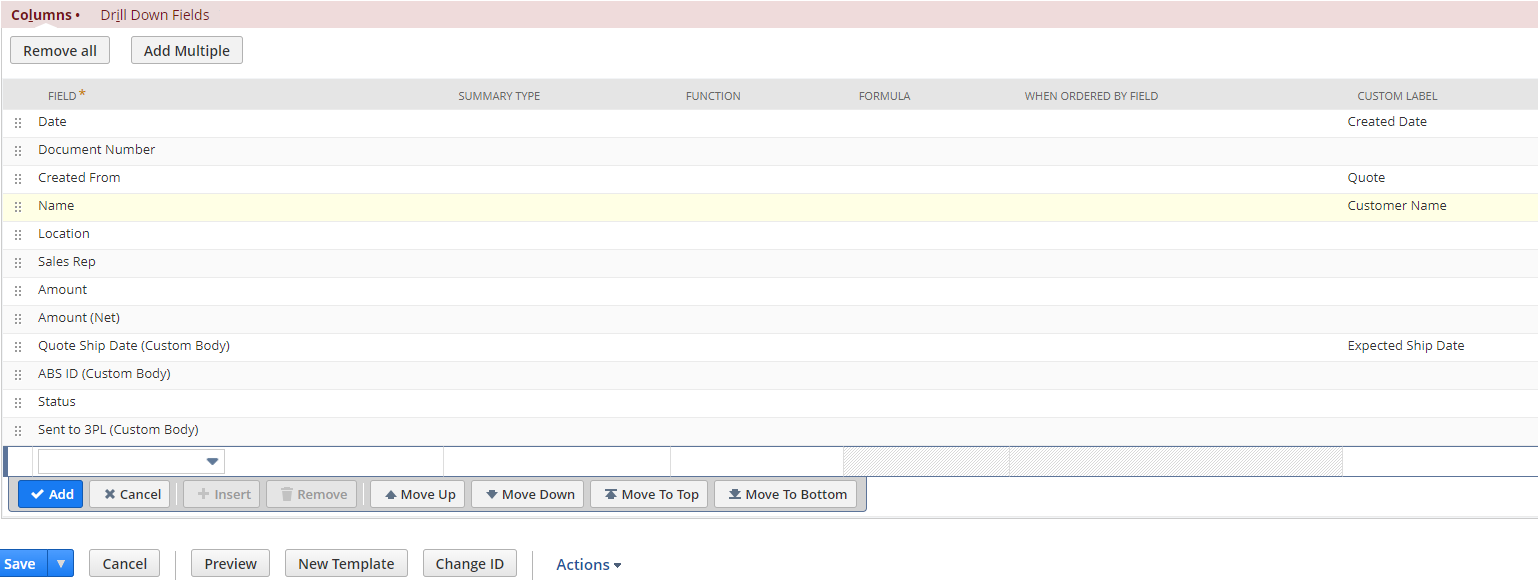Select the Document Number field row
1538x581 pixels.
point(770,151)
